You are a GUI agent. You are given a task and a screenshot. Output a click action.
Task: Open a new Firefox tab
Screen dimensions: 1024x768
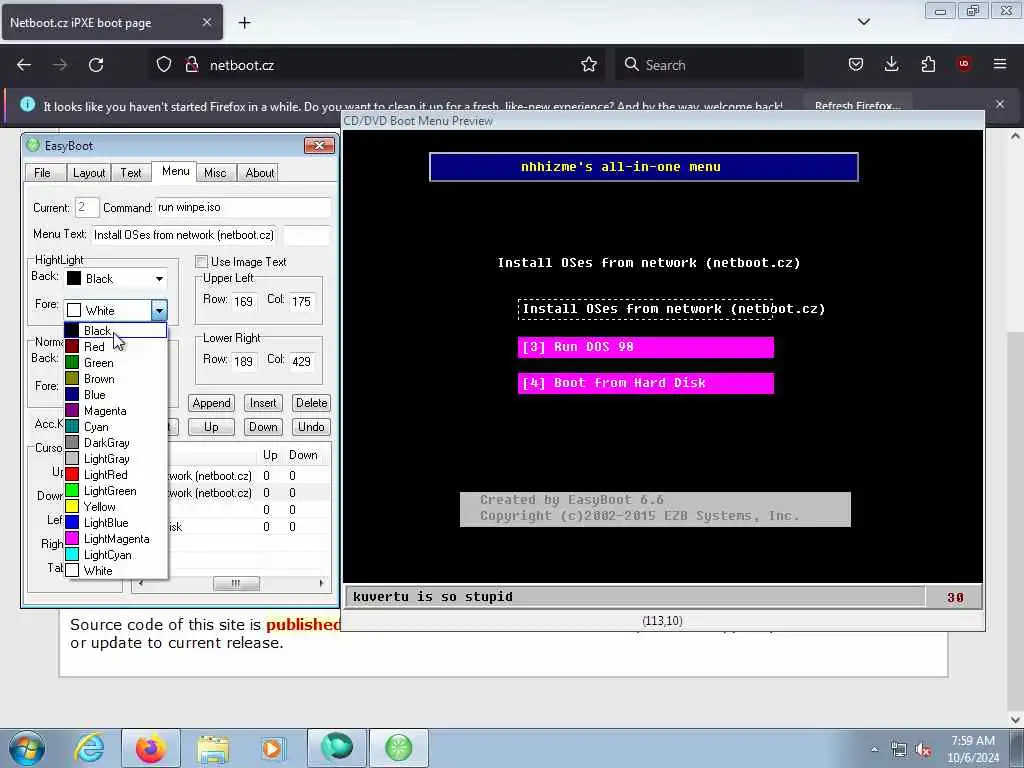[244, 23]
